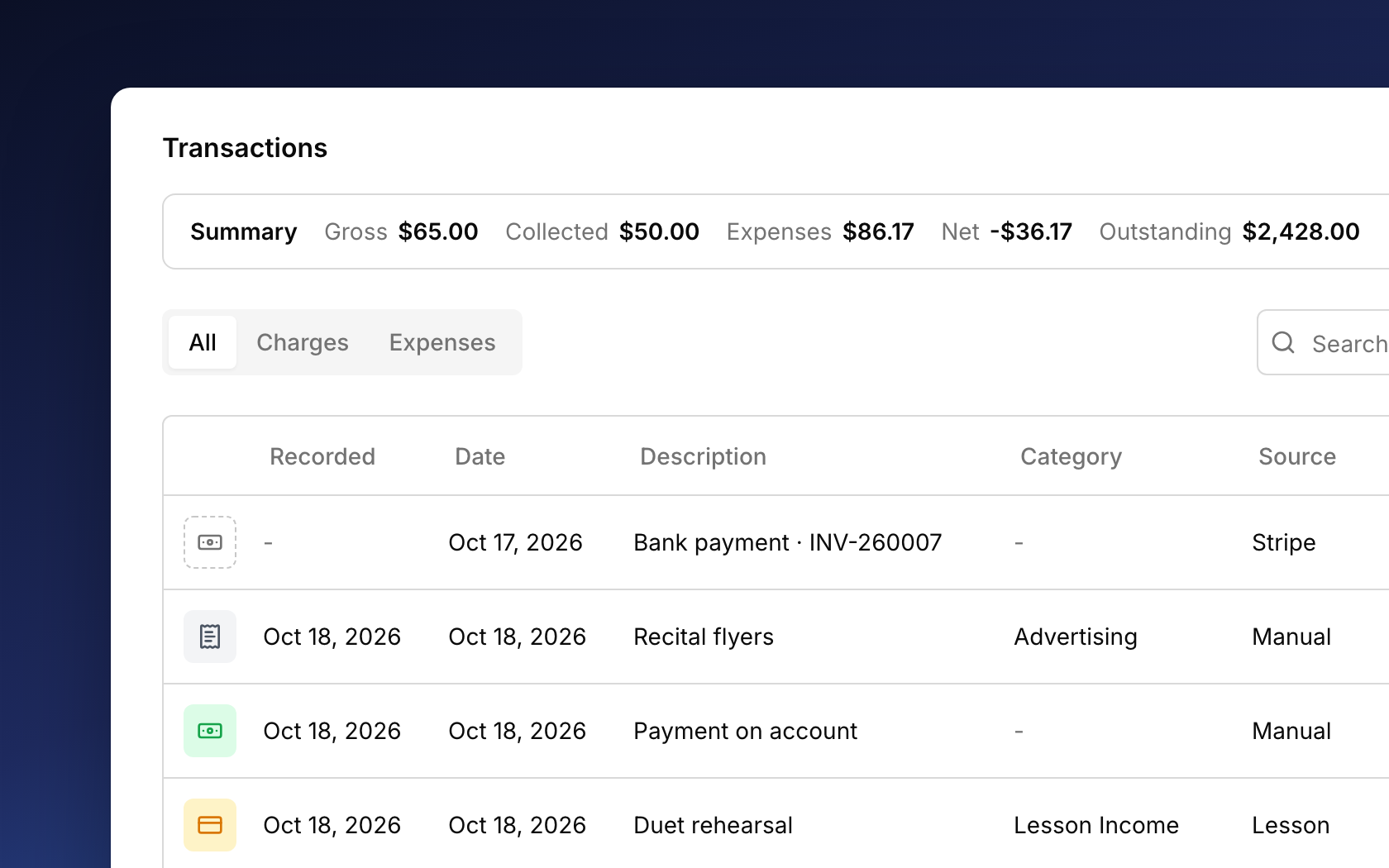Click the Source column header
1389x868 pixels.
[1297, 456]
